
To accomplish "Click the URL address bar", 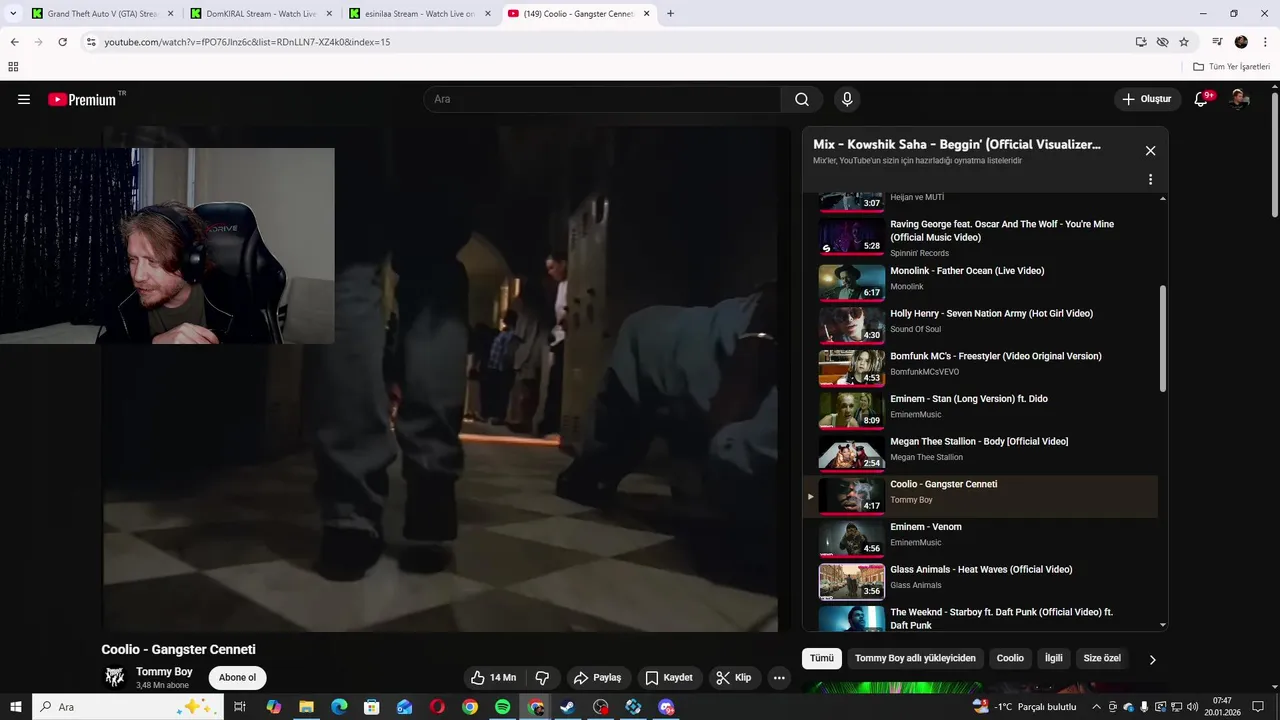I will (600, 42).
